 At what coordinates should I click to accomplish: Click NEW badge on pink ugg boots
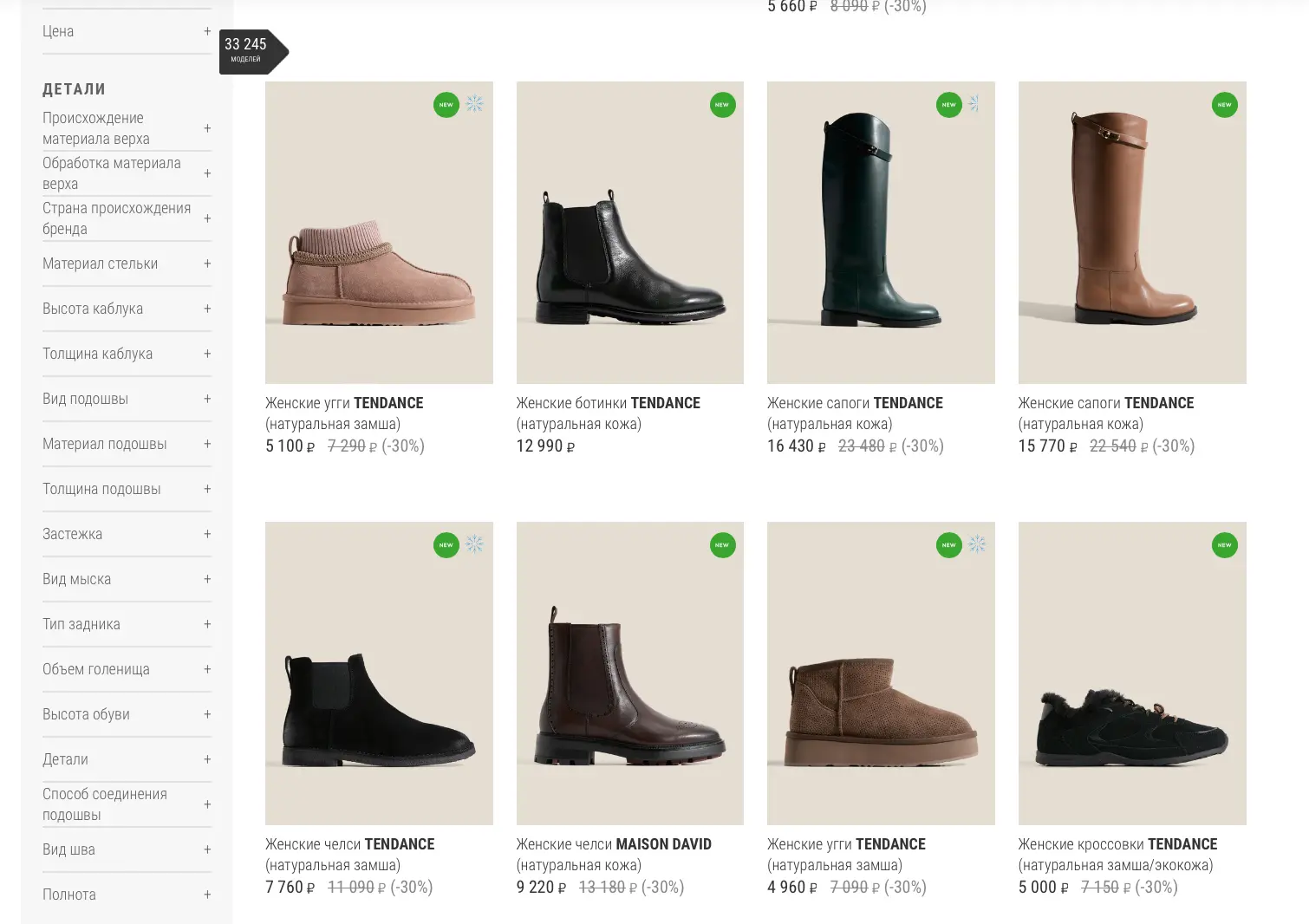pos(446,105)
